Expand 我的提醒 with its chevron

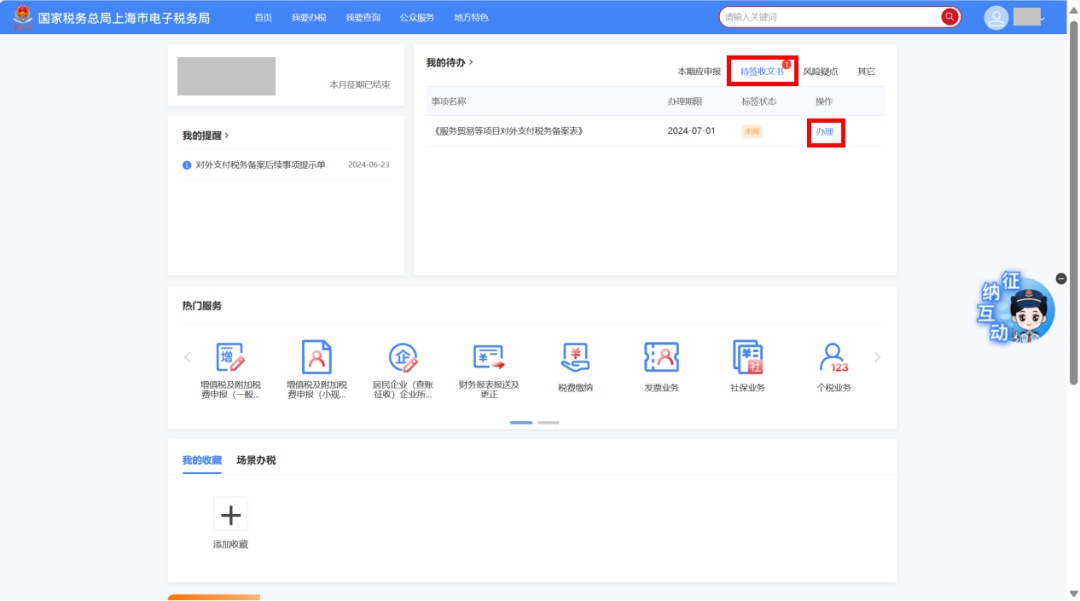click(x=227, y=135)
